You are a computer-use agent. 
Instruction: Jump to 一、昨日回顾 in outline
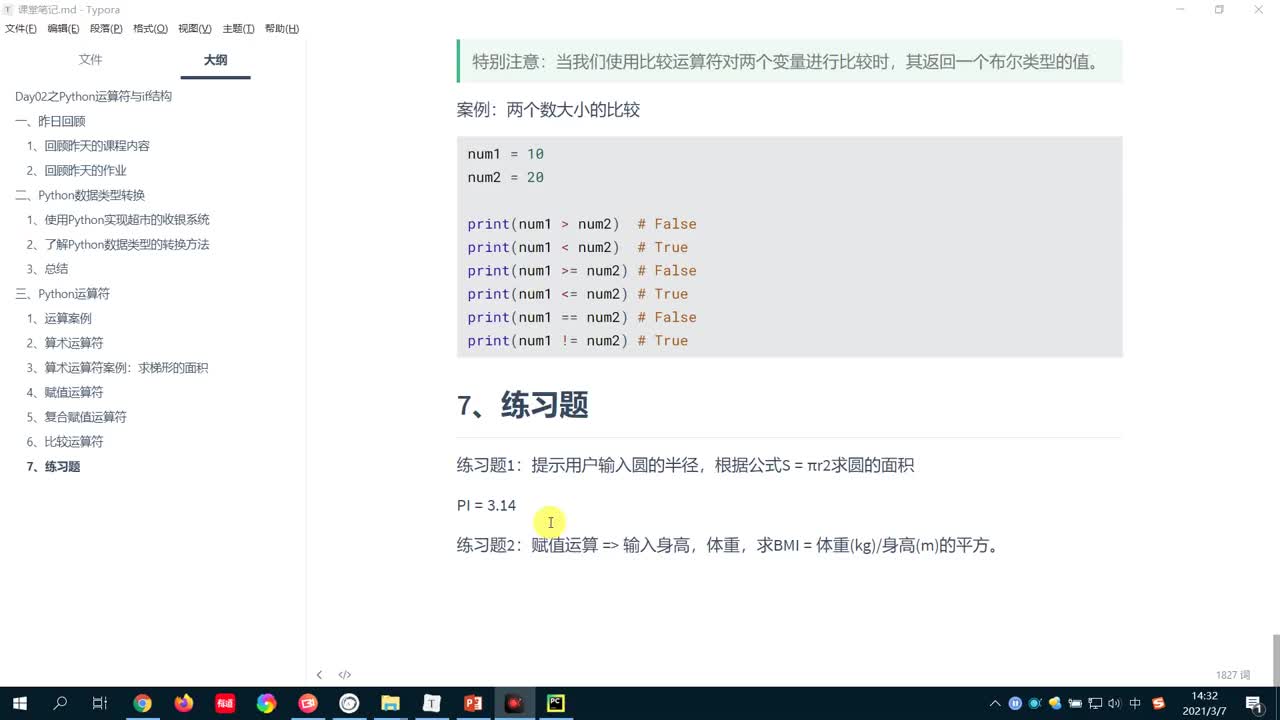pyautogui.click(x=50, y=122)
